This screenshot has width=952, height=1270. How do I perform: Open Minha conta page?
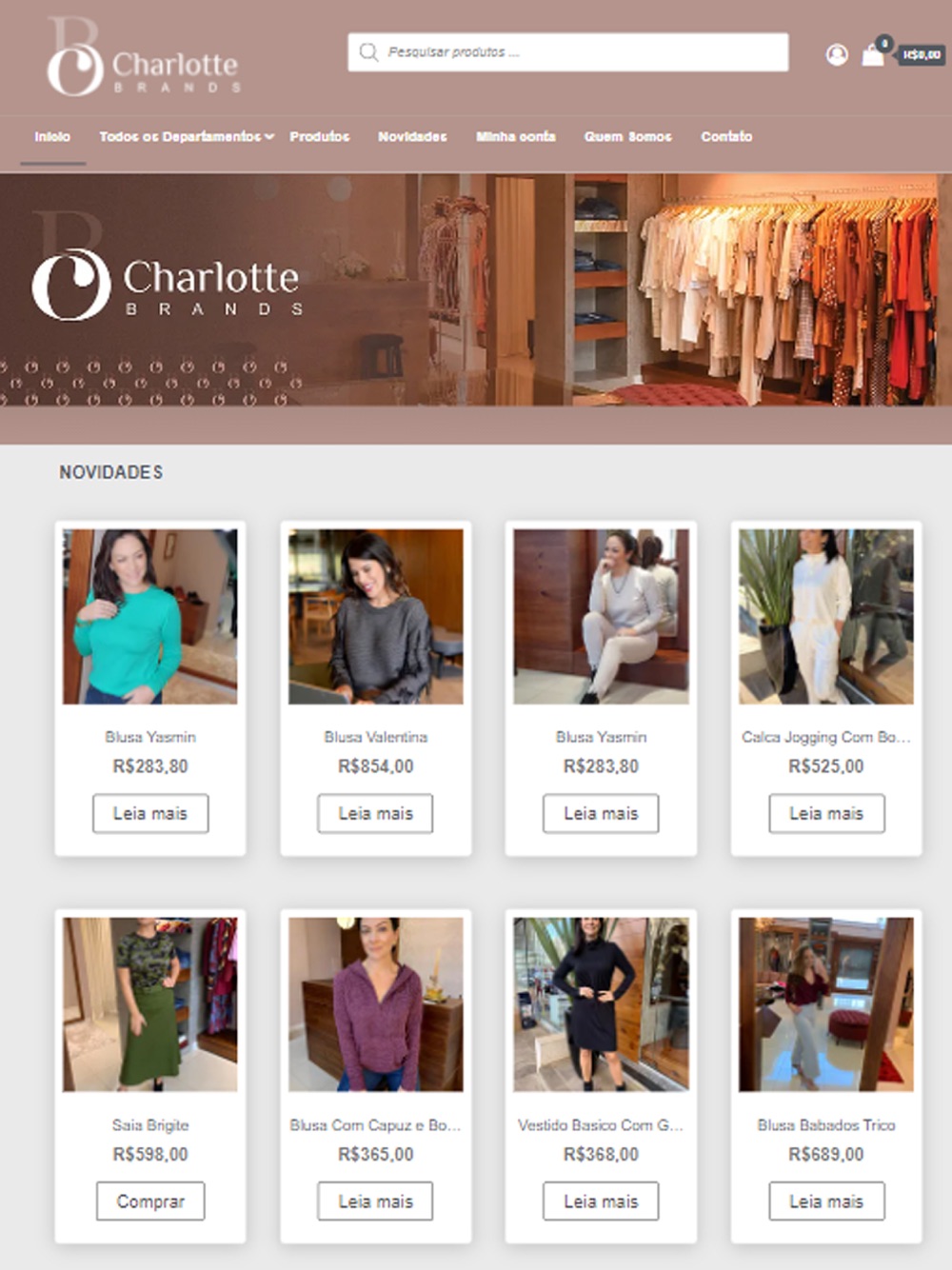(516, 136)
